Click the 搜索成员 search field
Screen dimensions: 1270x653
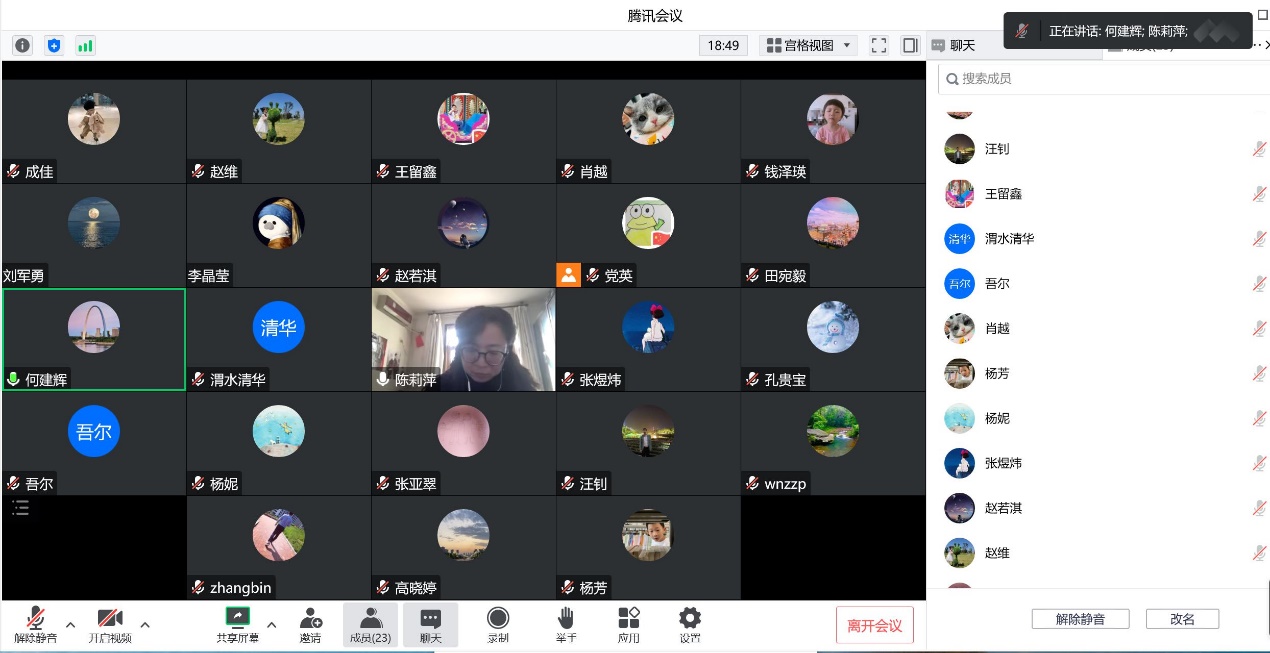click(1100, 78)
